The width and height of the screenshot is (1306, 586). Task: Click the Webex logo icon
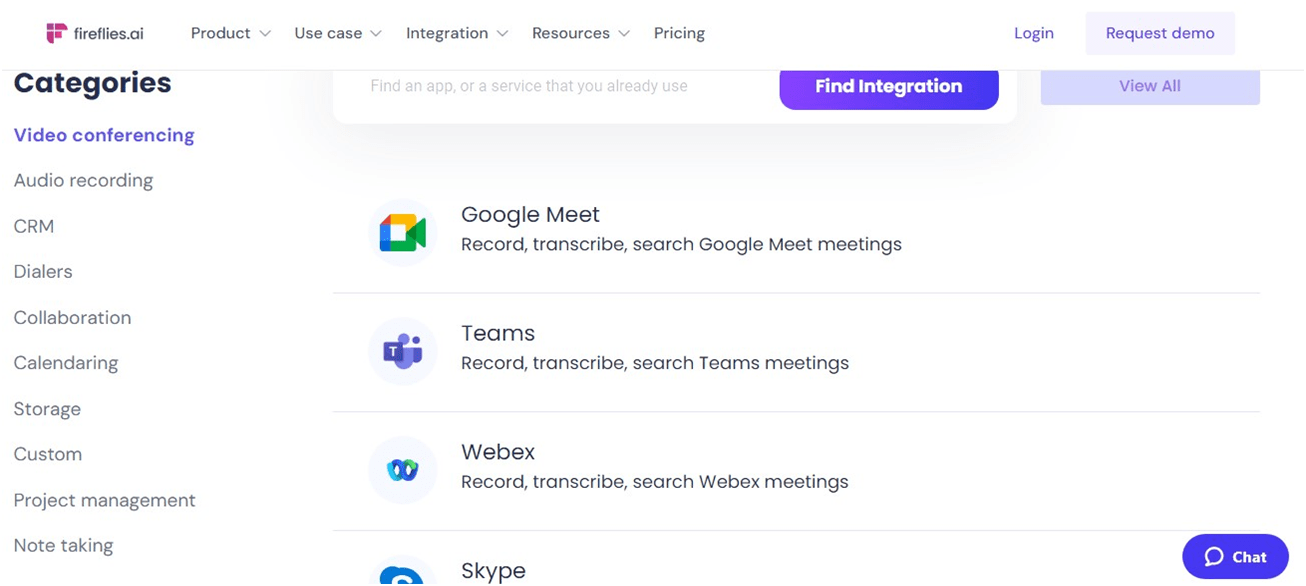402,469
